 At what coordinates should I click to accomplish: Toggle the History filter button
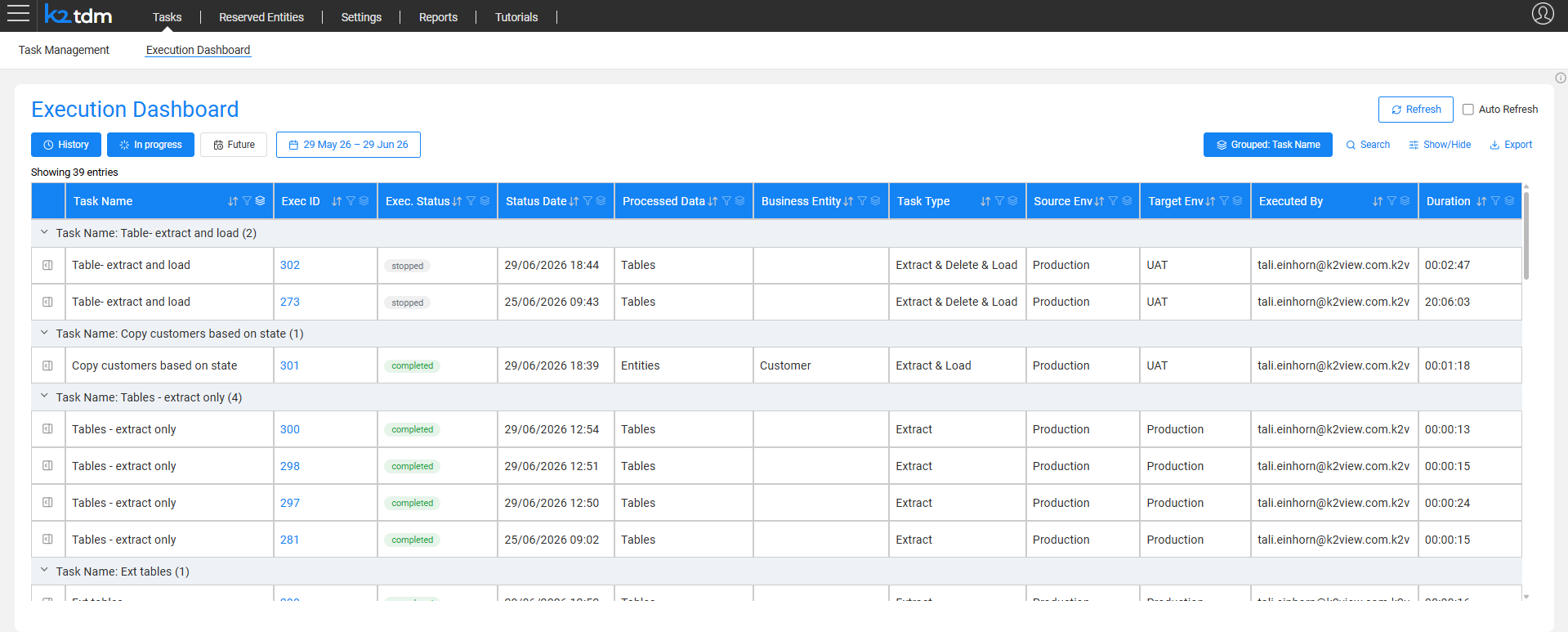click(x=66, y=145)
